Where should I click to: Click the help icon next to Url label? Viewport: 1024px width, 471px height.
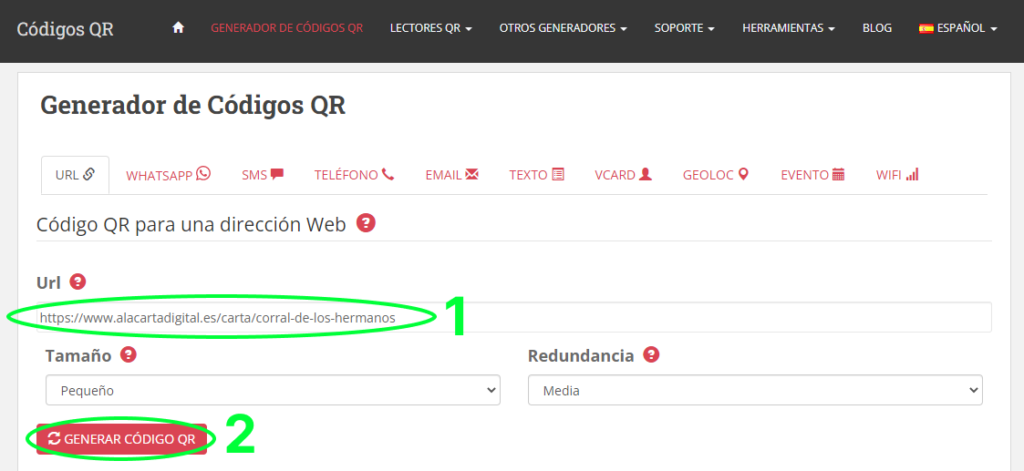(78, 282)
